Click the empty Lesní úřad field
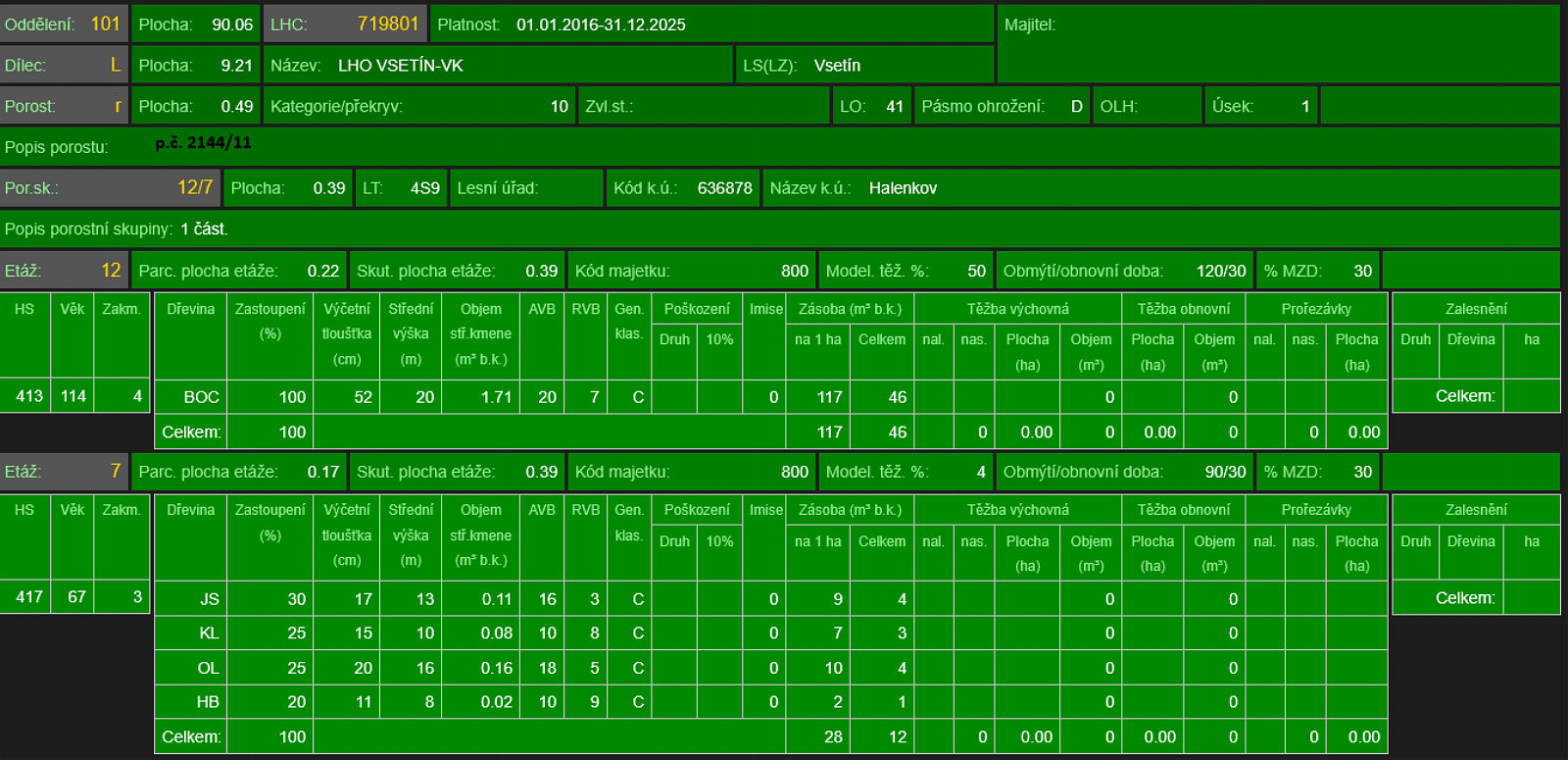The height and width of the screenshot is (760, 1568). pos(526,188)
